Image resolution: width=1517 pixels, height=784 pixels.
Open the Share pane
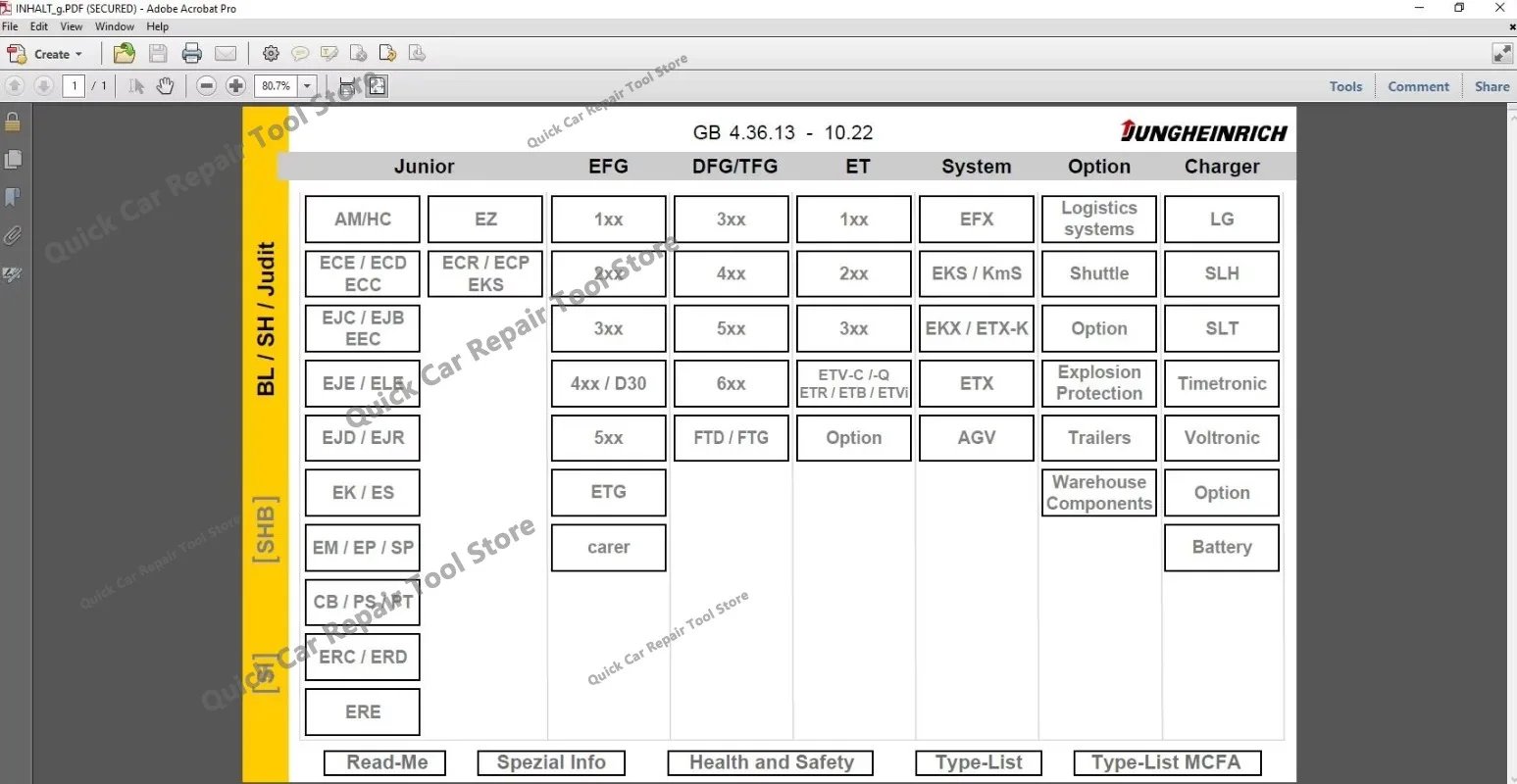coord(1492,86)
